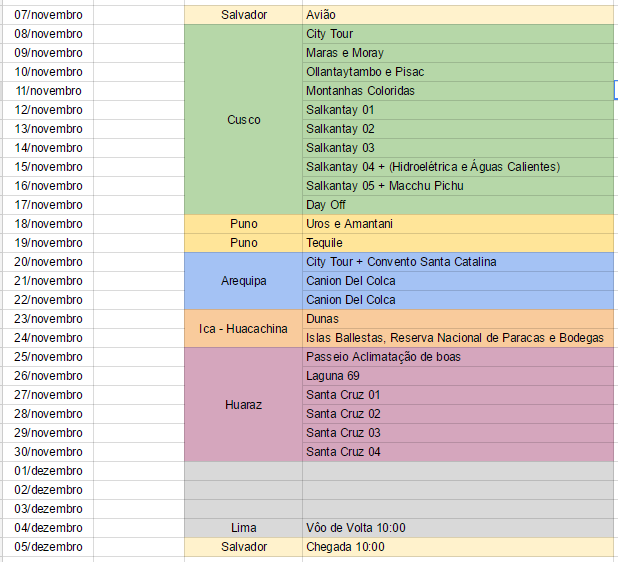Select the Montanhas Coloridas cell
Image resolution: width=618 pixels, height=562 pixels.
(457, 91)
